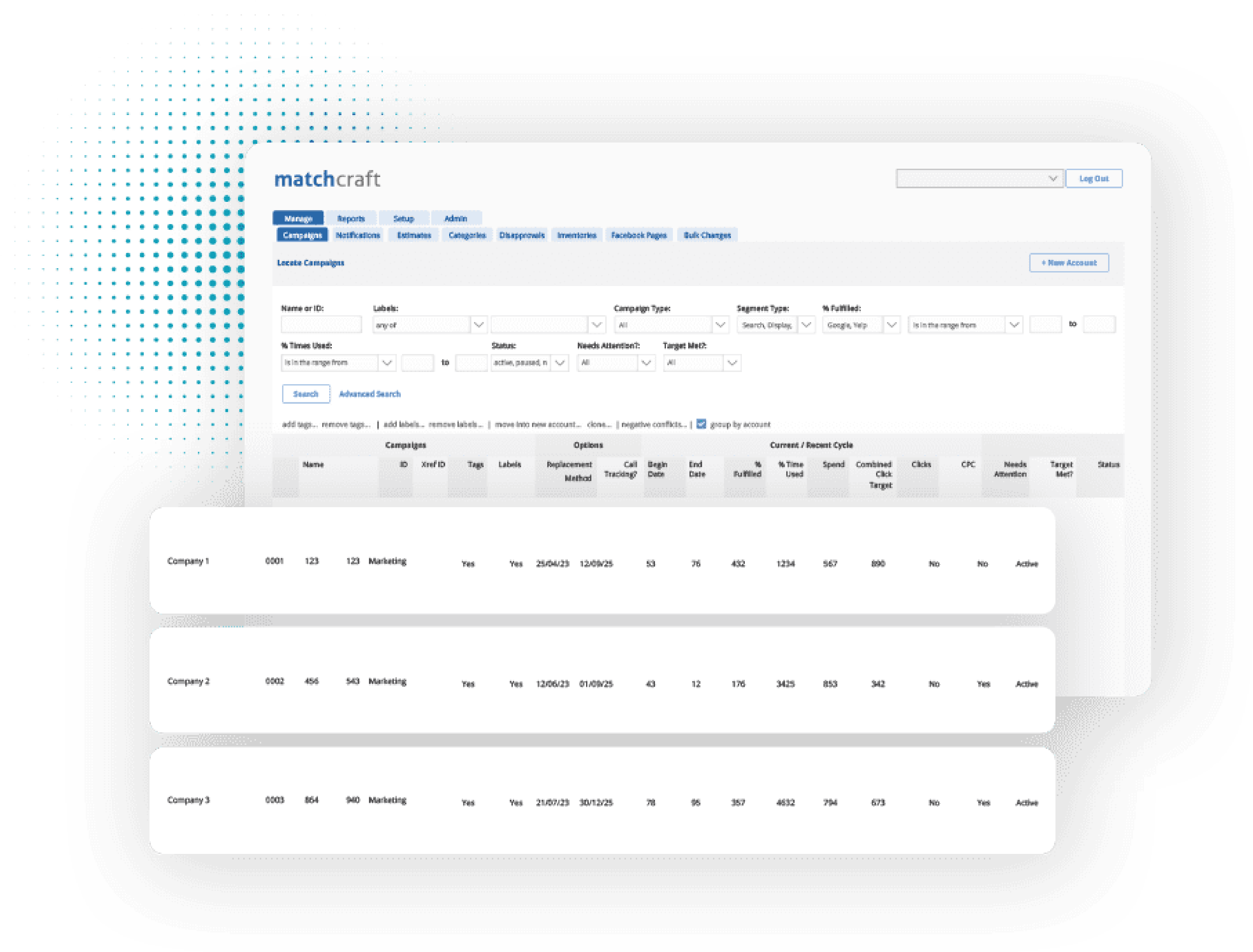The image size is (1253, 952).
Task: Open the Facebook Pages sub-tab
Action: tap(639, 235)
